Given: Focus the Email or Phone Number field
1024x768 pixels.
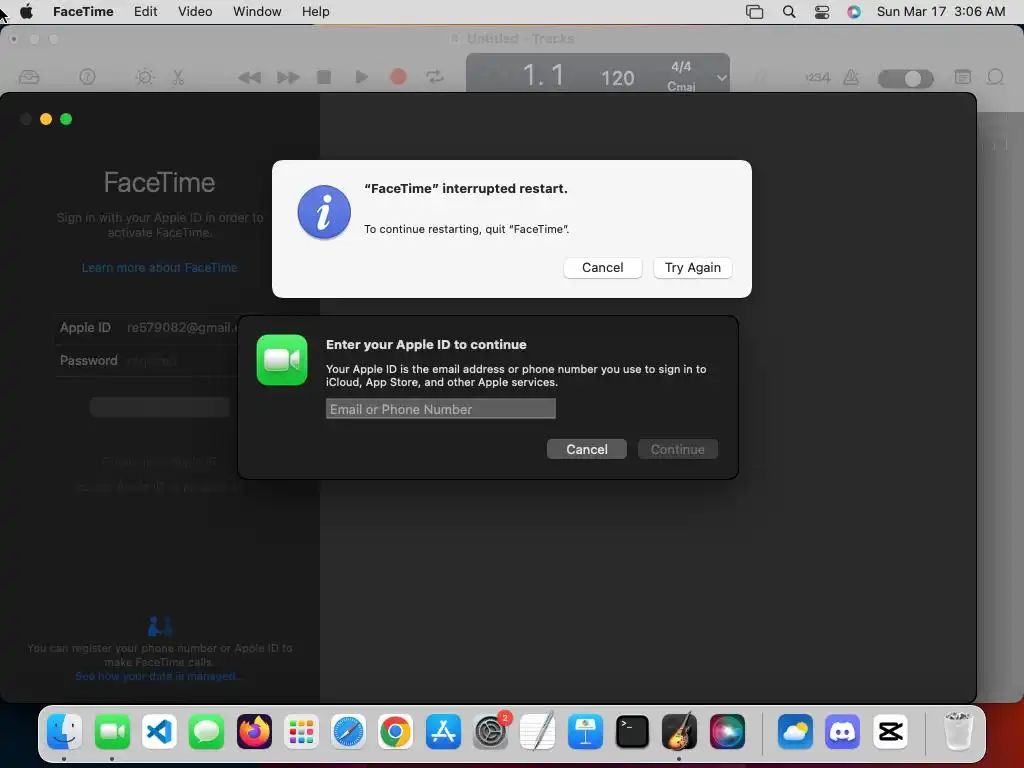Looking at the screenshot, I should 441,409.
